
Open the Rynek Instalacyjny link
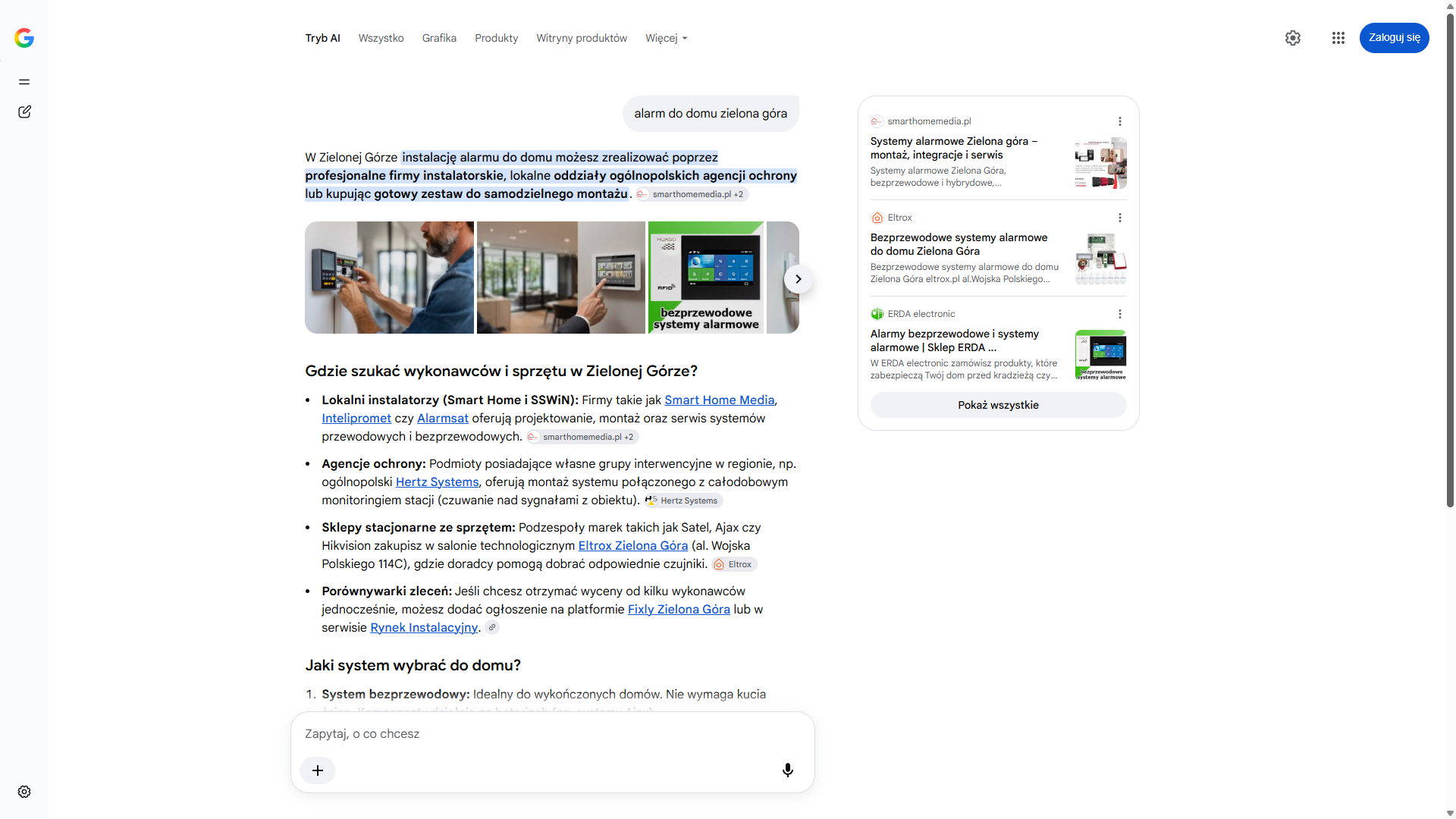tap(424, 627)
